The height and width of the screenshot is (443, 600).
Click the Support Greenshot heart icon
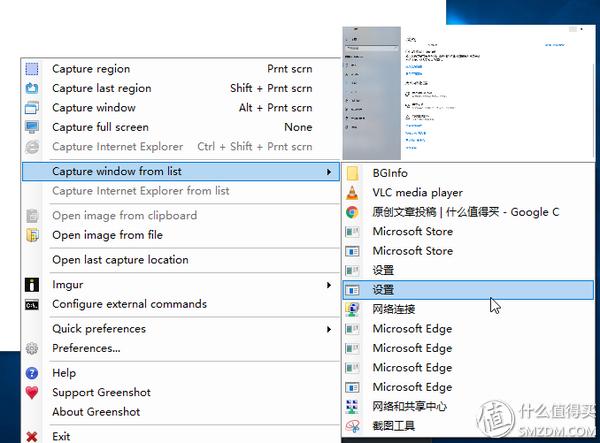click(x=32, y=393)
